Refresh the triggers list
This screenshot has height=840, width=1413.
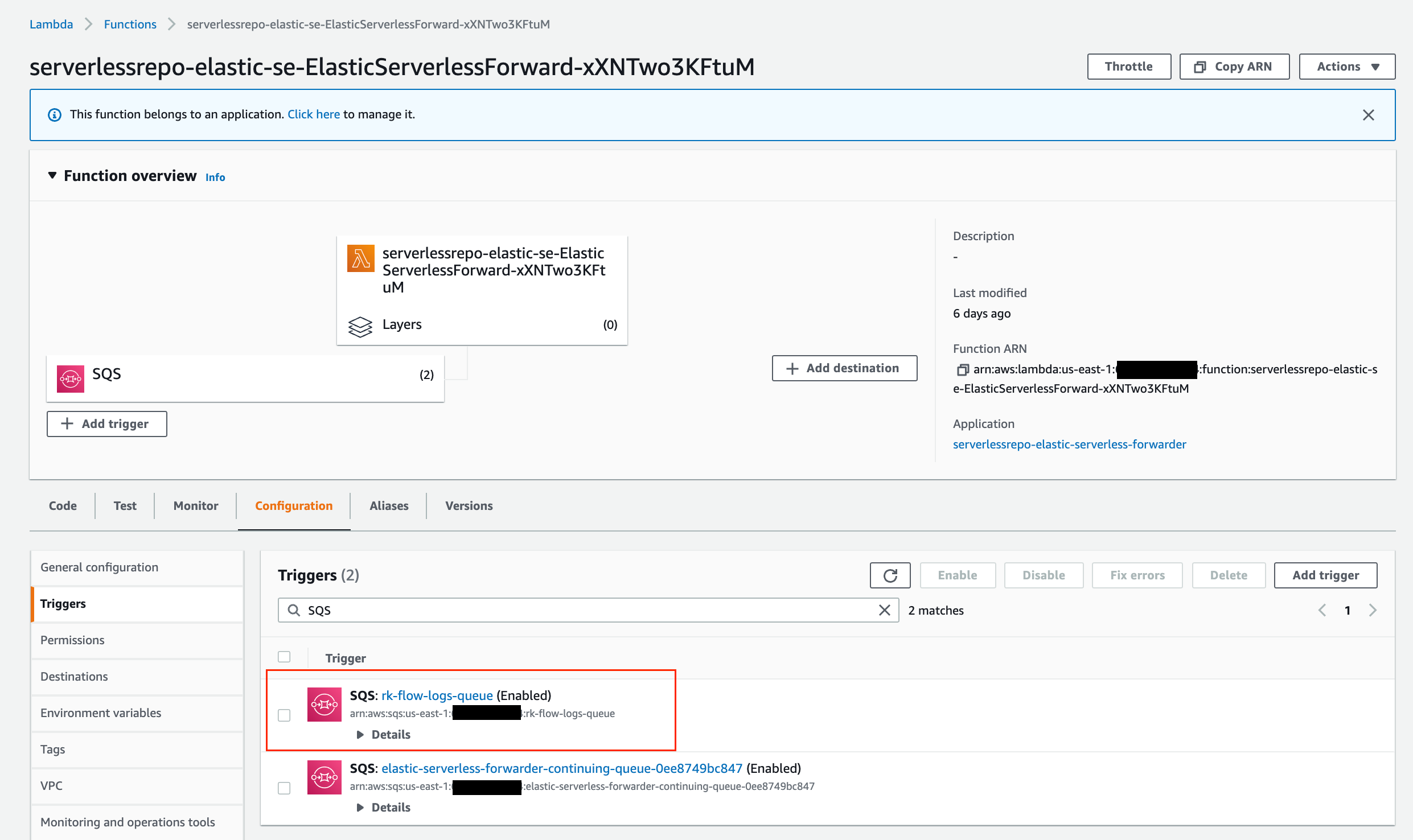[890, 575]
